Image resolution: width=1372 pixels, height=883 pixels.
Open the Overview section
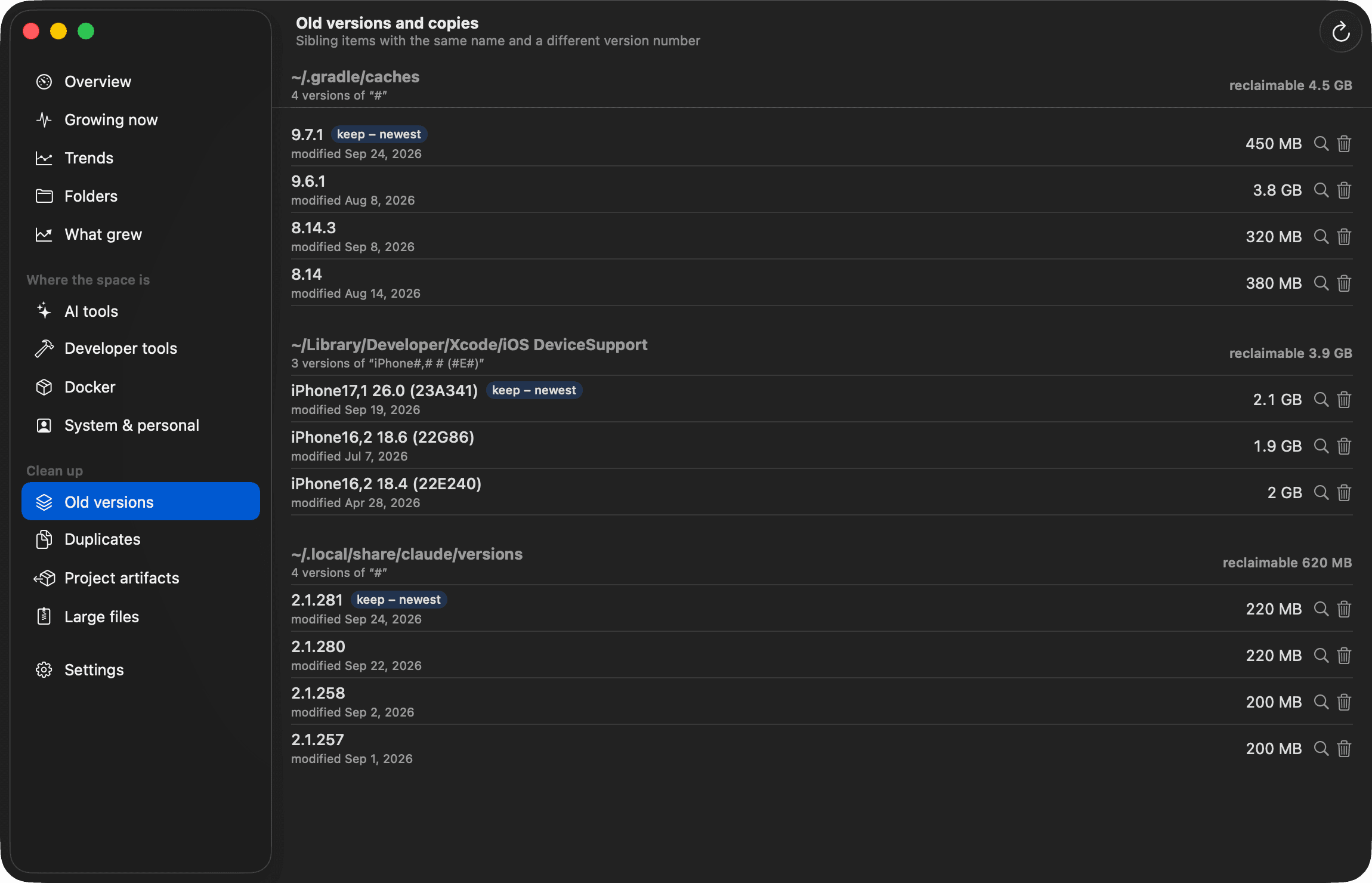[x=141, y=82]
